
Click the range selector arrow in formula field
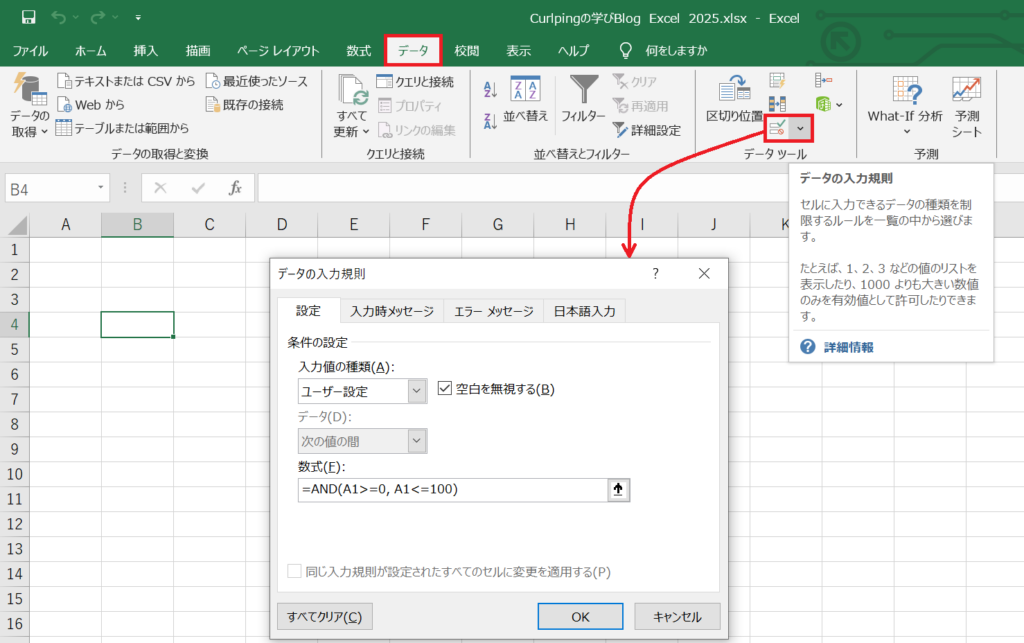point(618,490)
